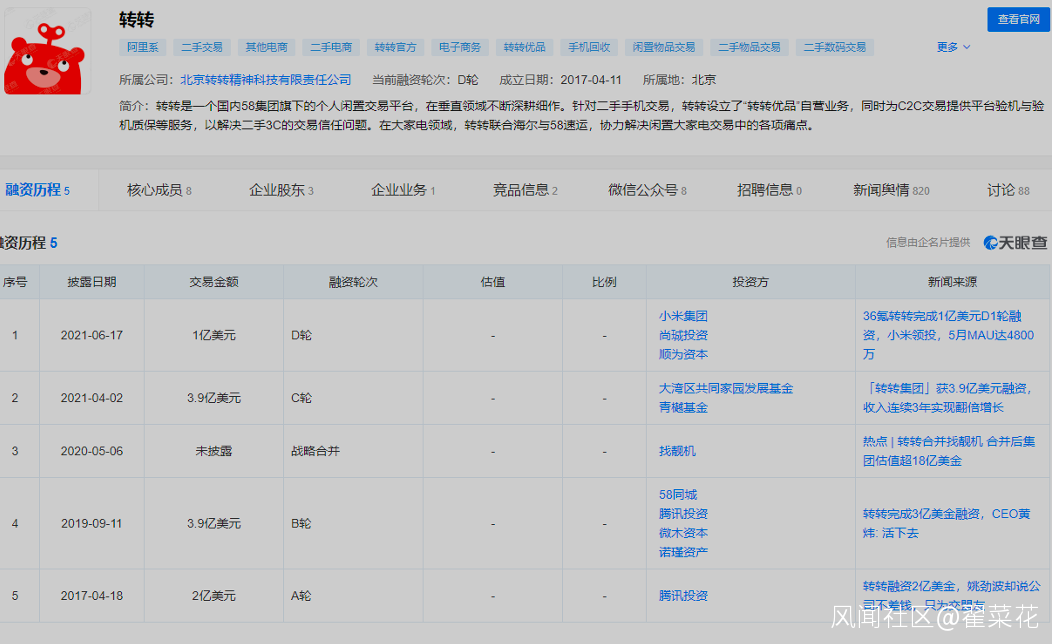
Task: Click amount cell 未披露
Action: (x=214, y=451)
